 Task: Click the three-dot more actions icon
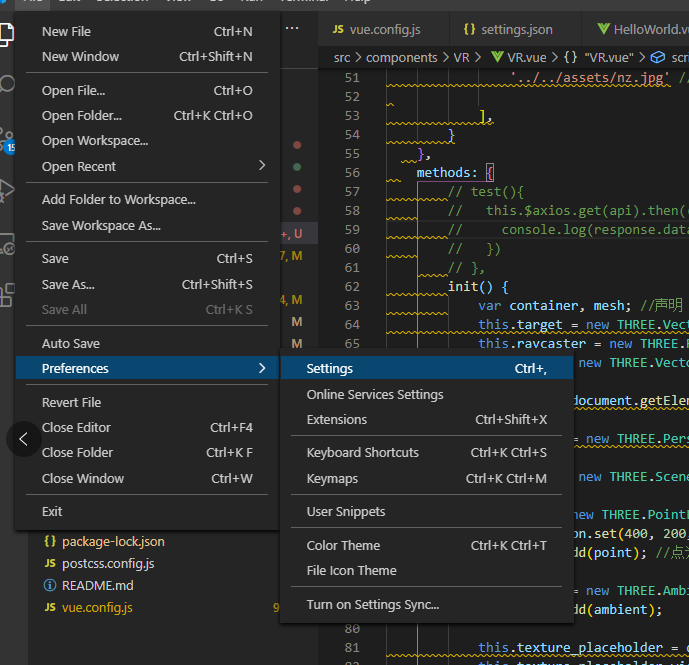click(292, 29)
